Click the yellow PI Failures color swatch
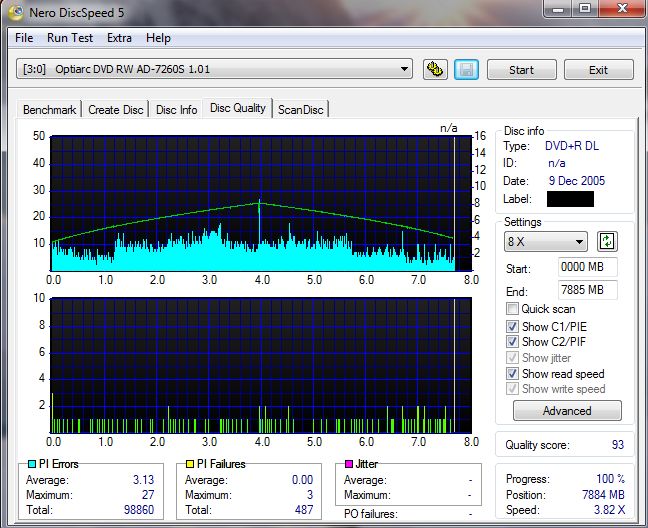648x528 pixels. pos(190,464)
